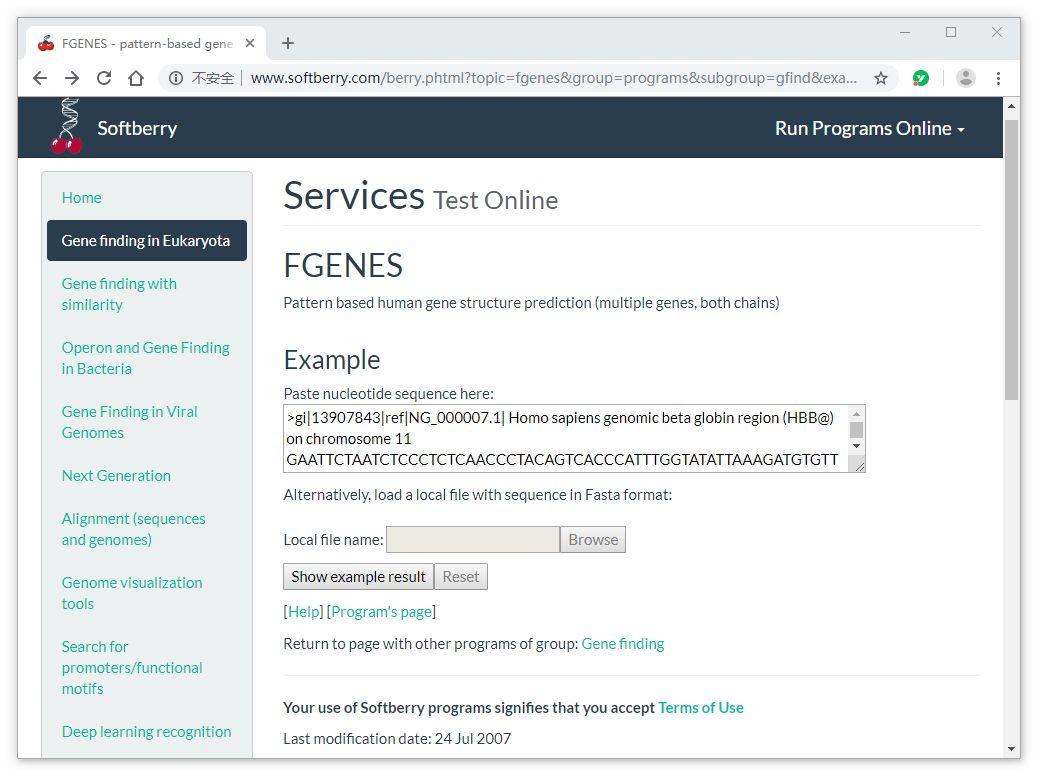
Task: Bookmark this page with the star icon
Action: [881, 78]
